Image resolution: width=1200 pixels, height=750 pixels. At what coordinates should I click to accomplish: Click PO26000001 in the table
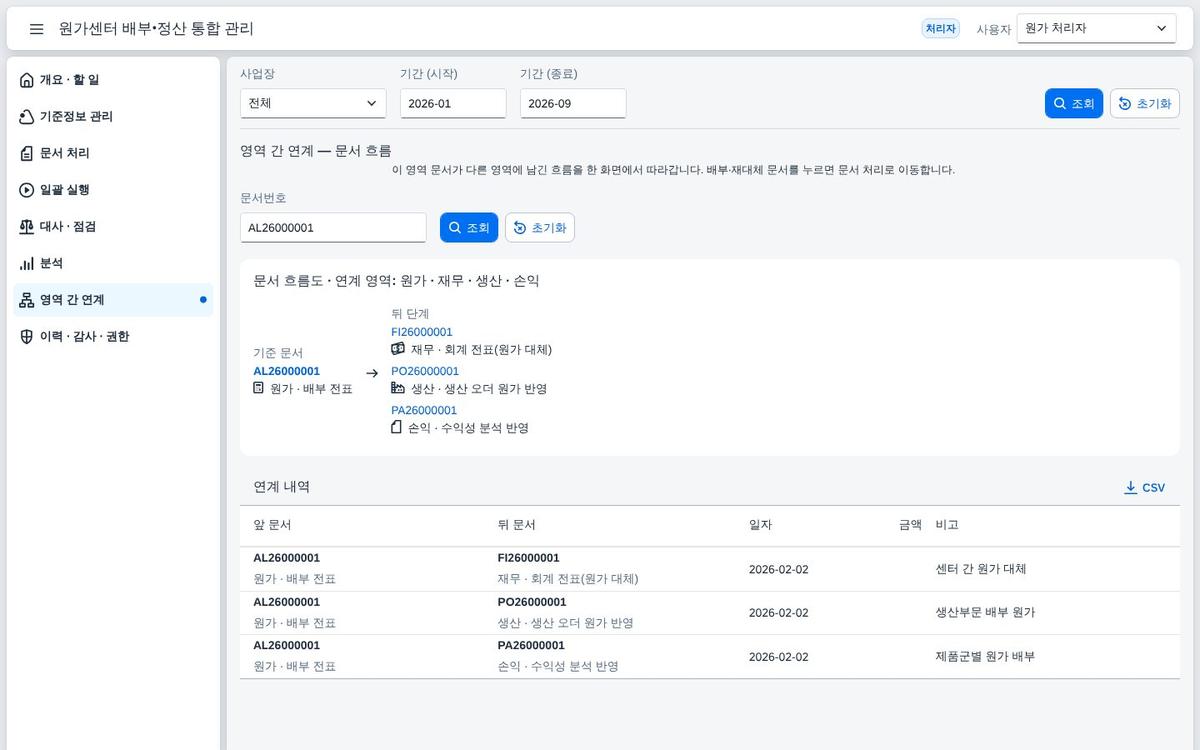pyautogui.click(x=532, y=602)
